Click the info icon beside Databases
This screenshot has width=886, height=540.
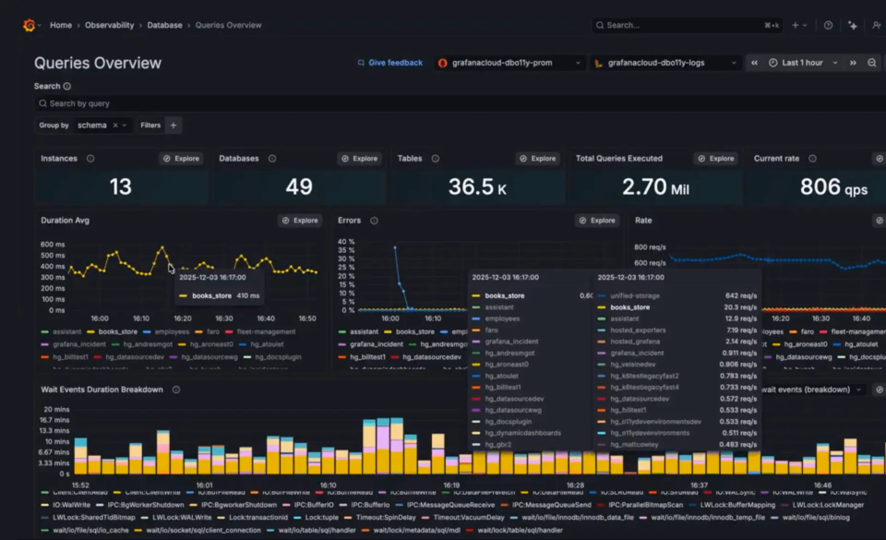[x=272, y=159]
